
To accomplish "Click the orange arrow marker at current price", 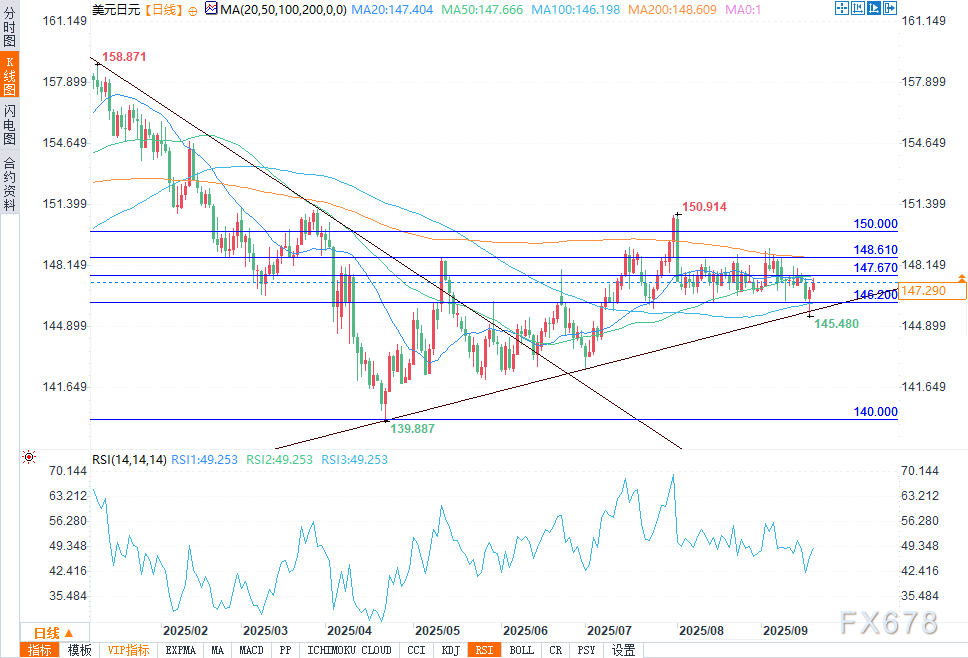I will coord(961,276).
